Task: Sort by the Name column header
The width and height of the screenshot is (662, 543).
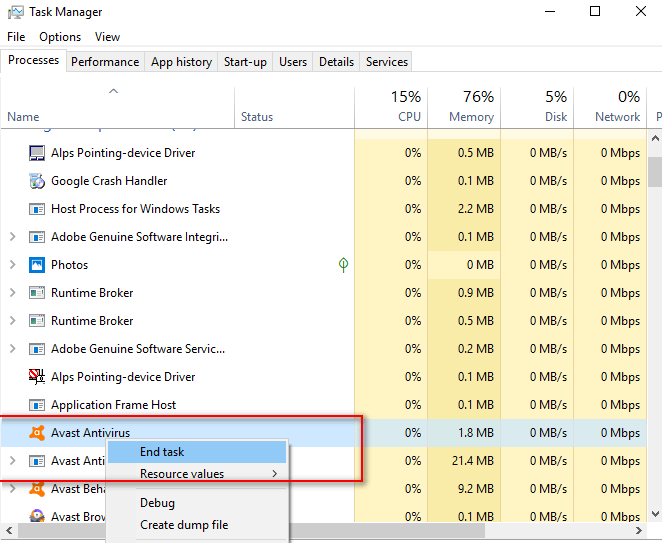Action: click(117, 107)
